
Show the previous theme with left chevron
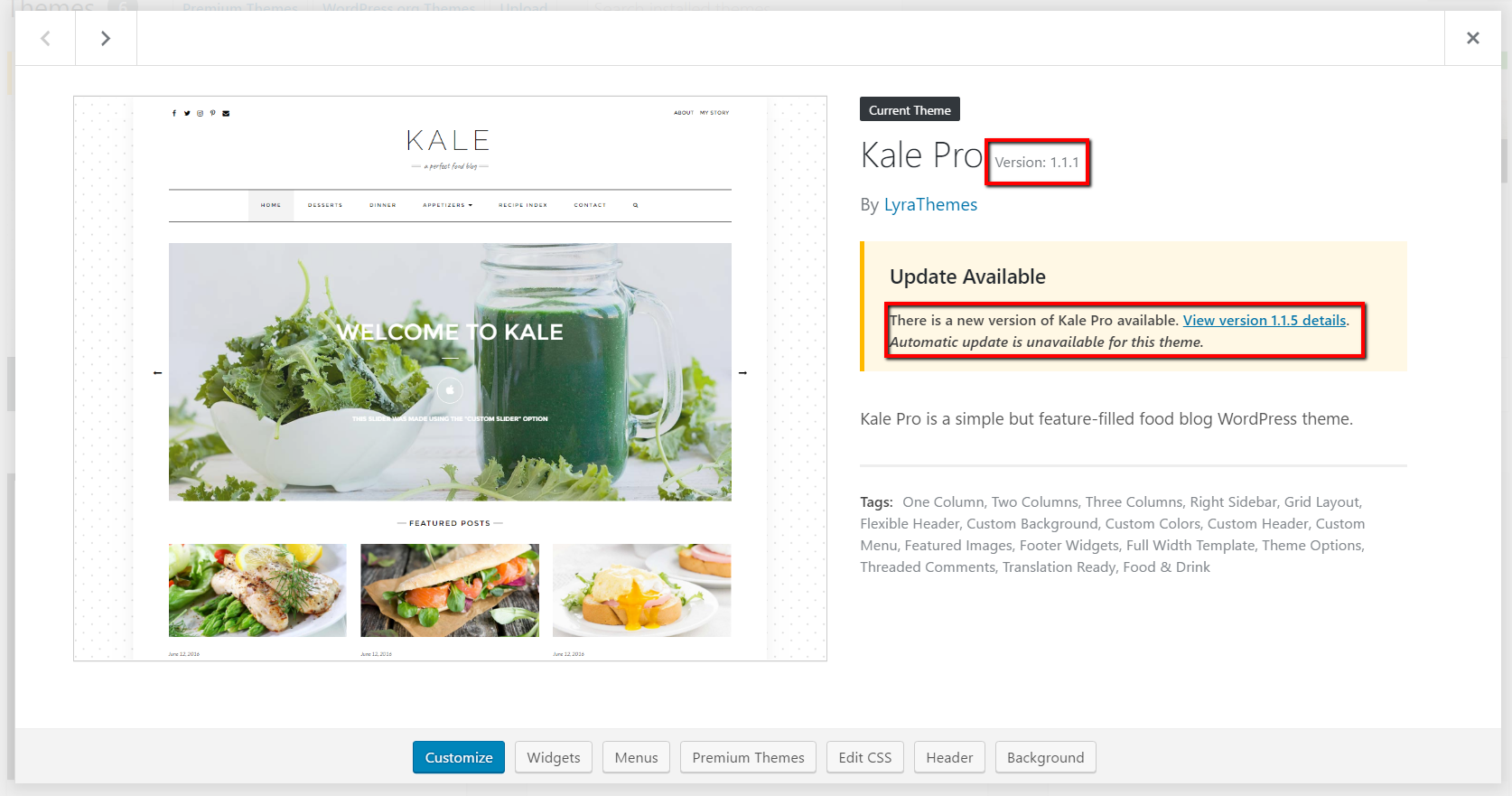[45, 38]
